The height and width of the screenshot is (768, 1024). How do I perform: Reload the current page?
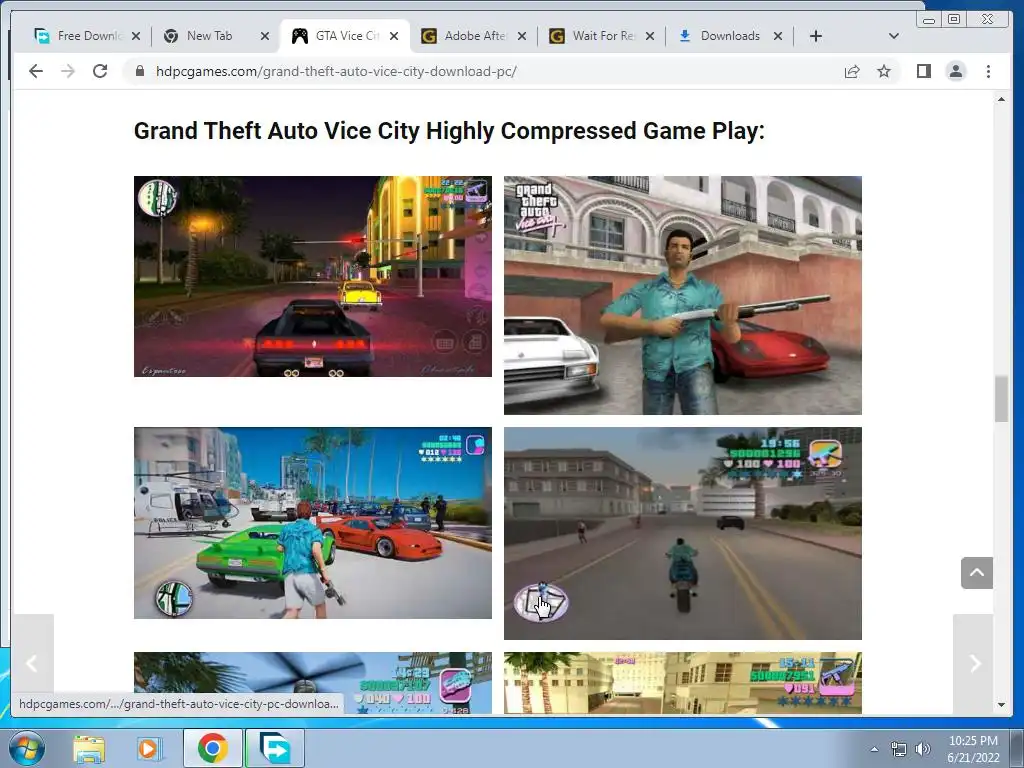pyautogui.click(x=100, y=71)
